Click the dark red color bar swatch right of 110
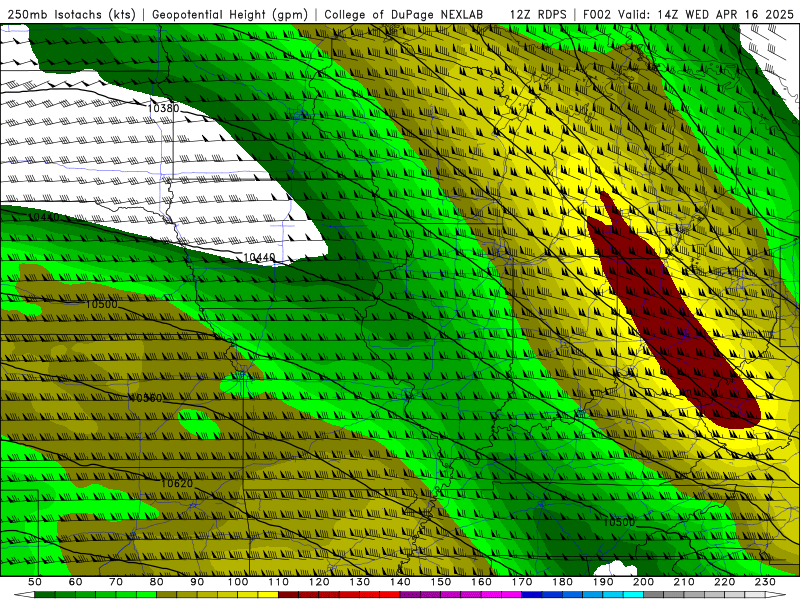800x600 pixels. click(288, 595)
